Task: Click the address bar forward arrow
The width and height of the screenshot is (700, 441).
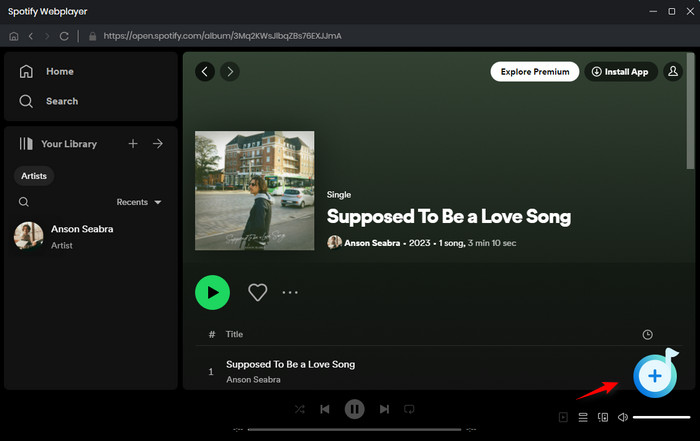Action: point(47,36)
